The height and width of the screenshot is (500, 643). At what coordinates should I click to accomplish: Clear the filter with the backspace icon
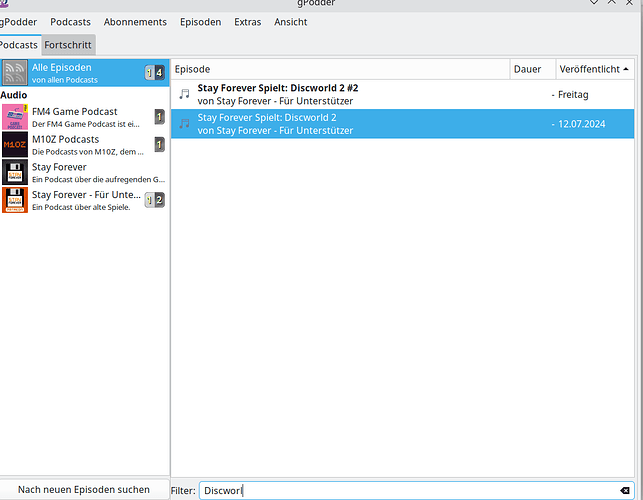click(x=625, y=491)
